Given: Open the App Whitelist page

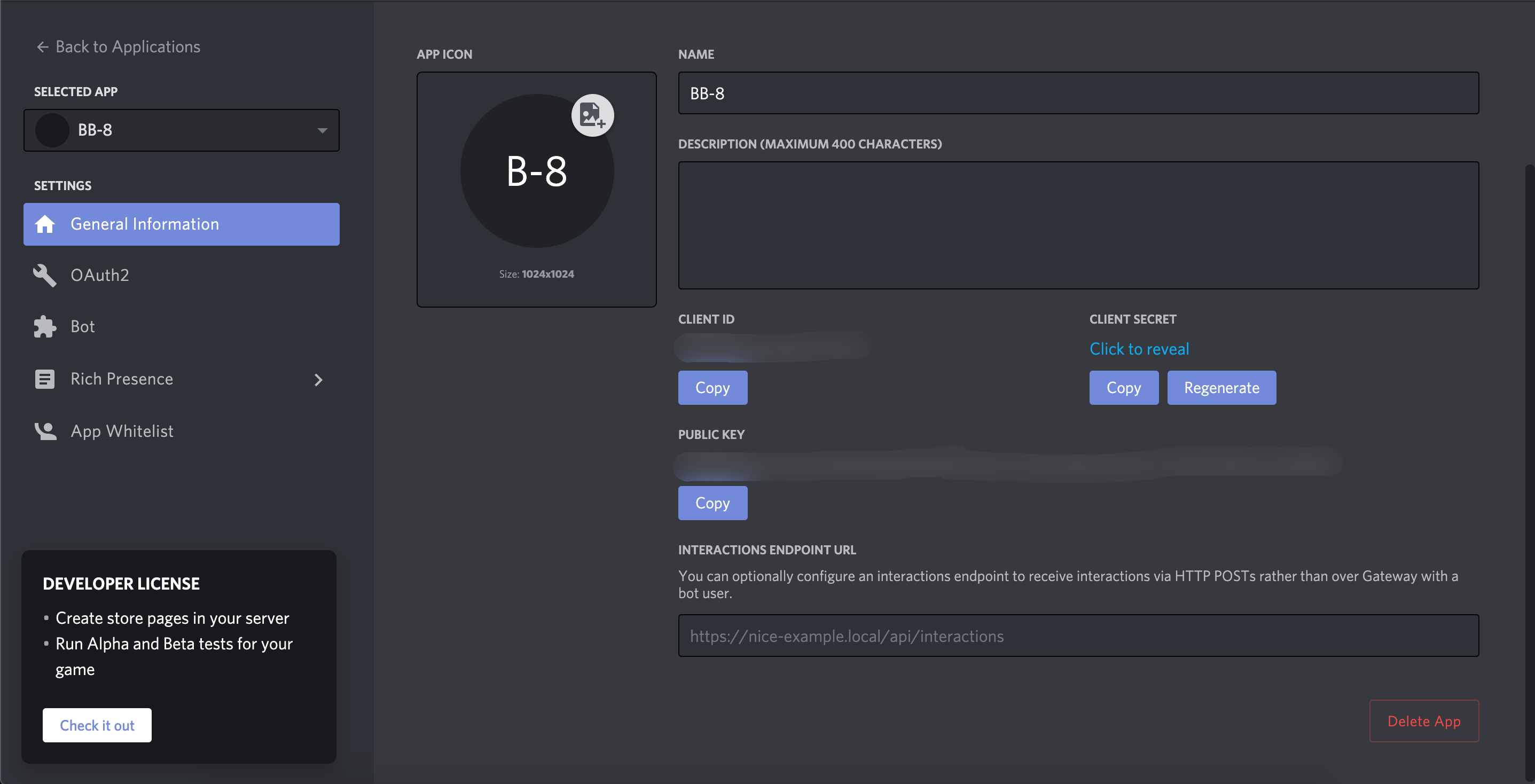Looking at the screenshot, I should click(181, 431).
